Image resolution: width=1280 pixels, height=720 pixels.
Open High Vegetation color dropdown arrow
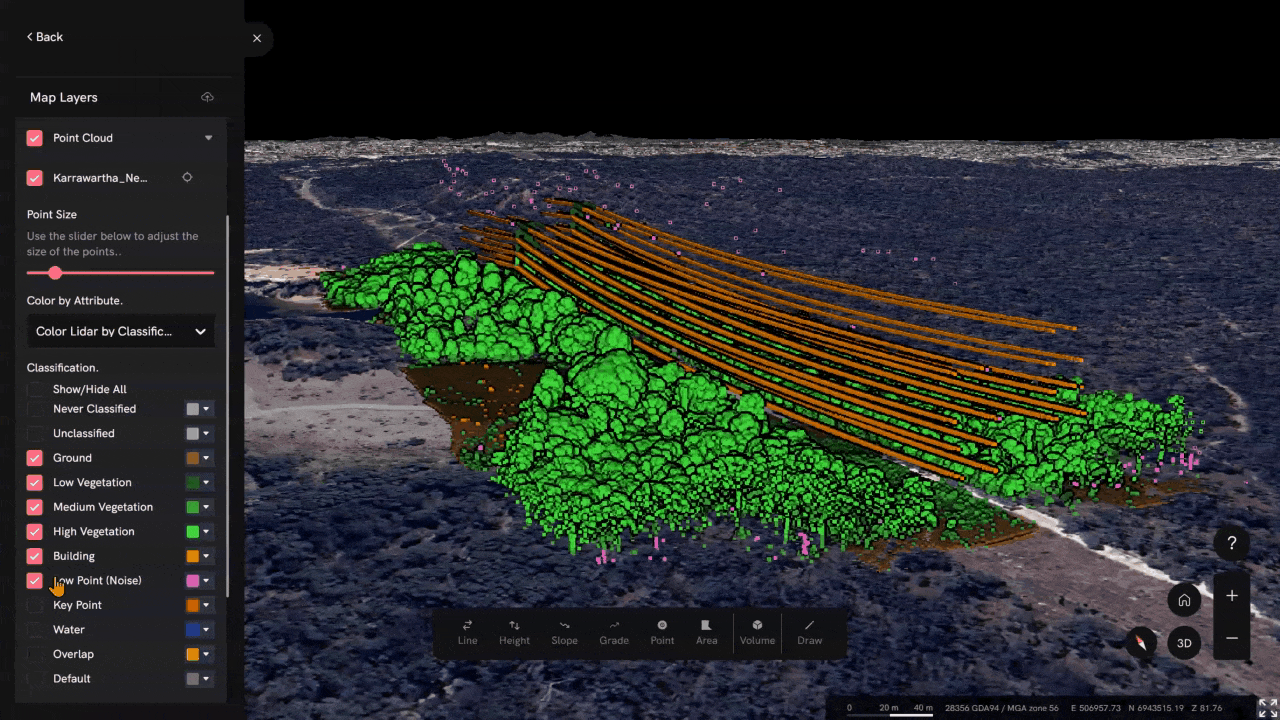pos(206,532)
